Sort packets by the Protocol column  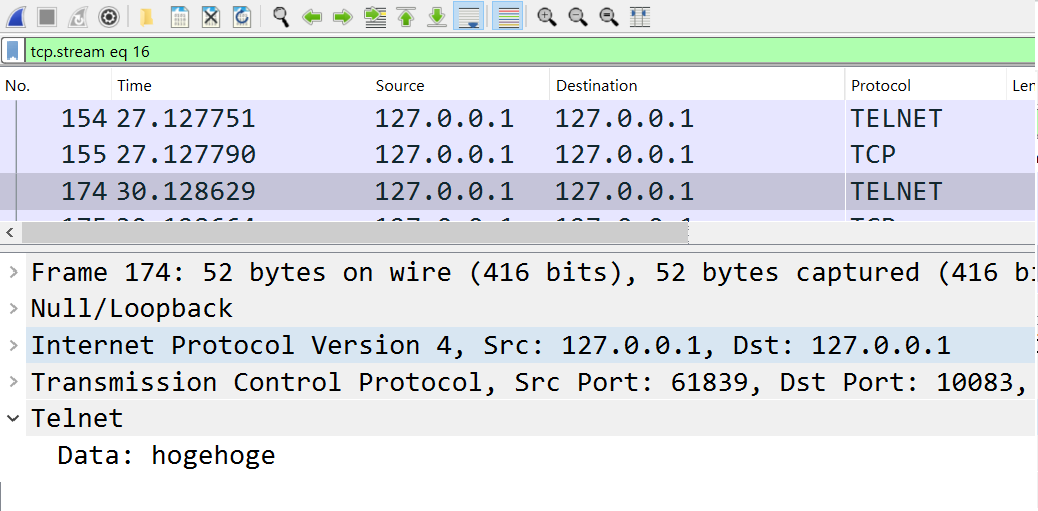(925, 85)
